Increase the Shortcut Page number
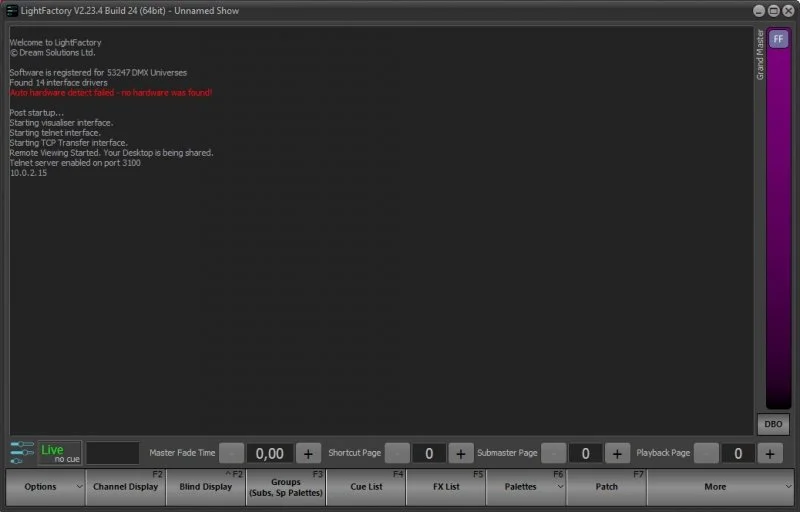The width and height of the screenshot is (800, 512). coord(461,453)
